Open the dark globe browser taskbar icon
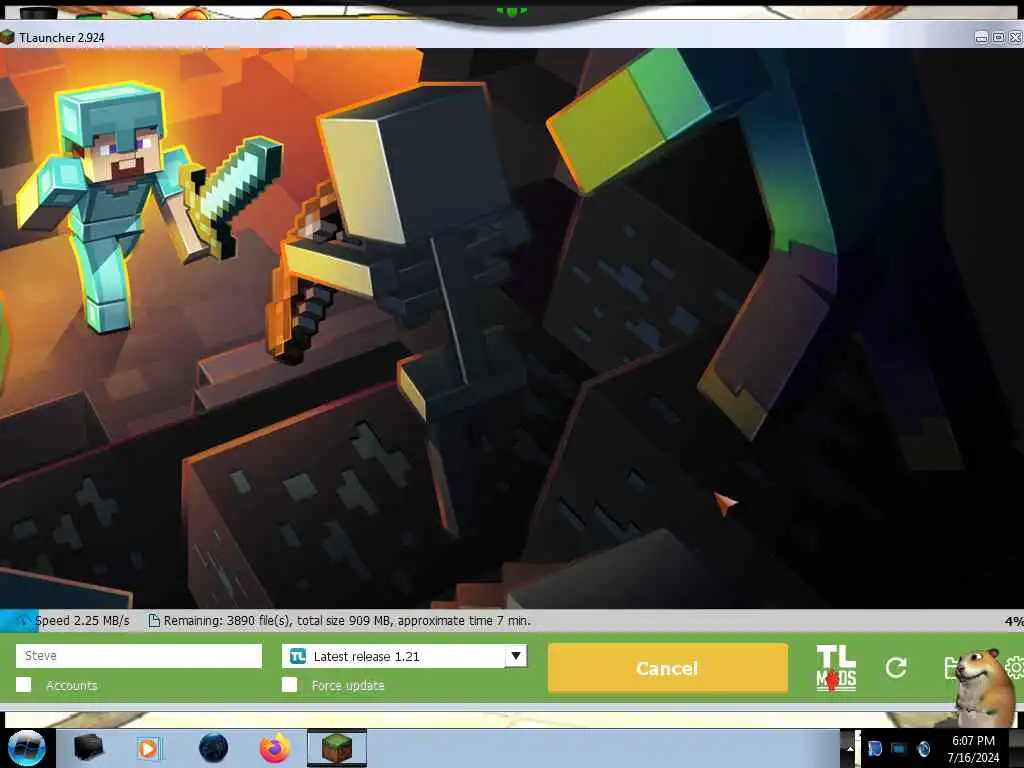The image size is (1024, 768). pos(214,748)
